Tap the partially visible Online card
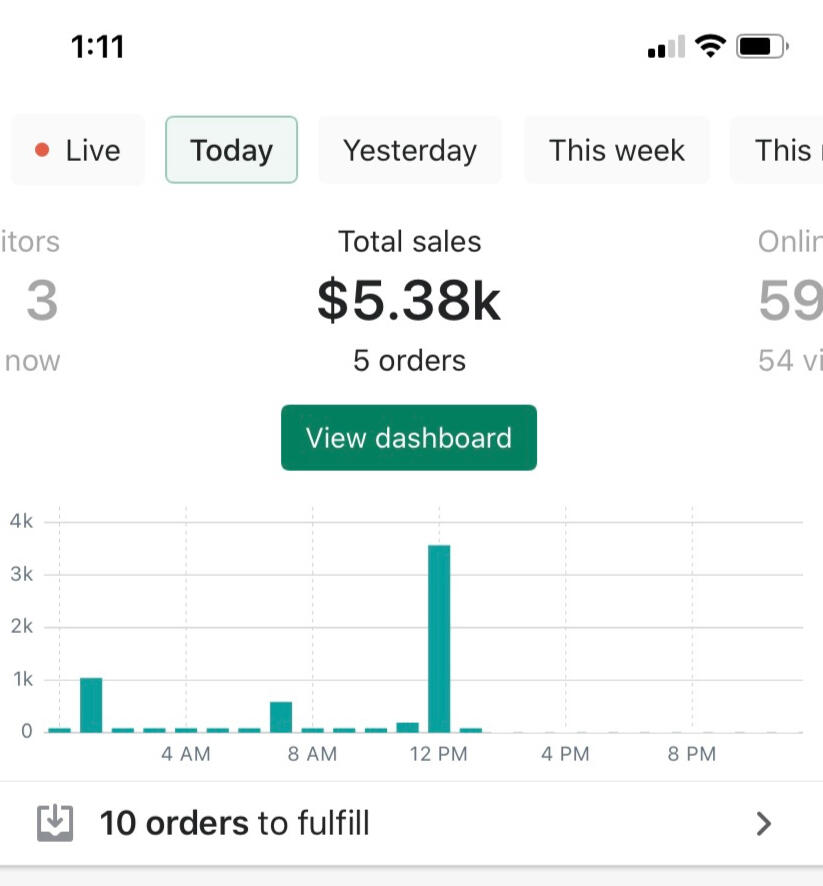The image size is (823, 886). (x=790, y=300)
